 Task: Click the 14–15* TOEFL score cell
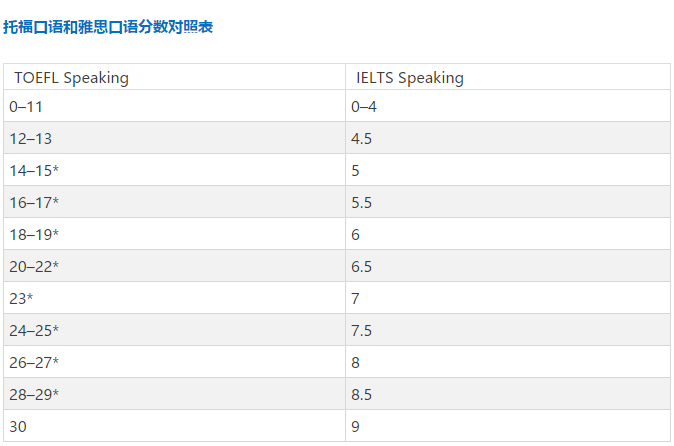coord(34,170)
